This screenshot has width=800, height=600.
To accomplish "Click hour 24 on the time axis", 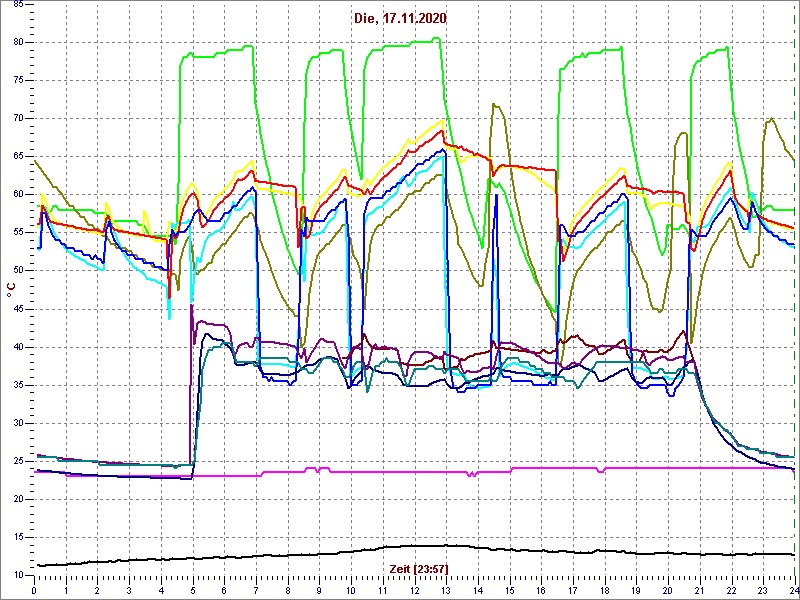I will coord(794,590).
